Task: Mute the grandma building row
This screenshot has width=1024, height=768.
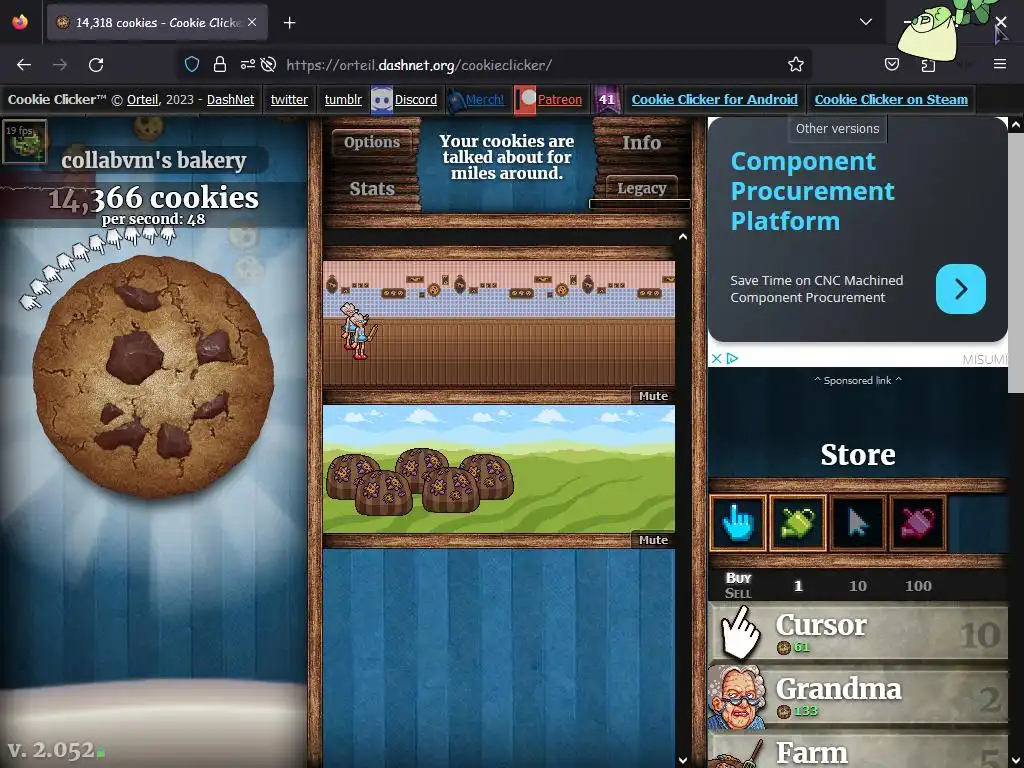Action: click(x=653, y=396)
